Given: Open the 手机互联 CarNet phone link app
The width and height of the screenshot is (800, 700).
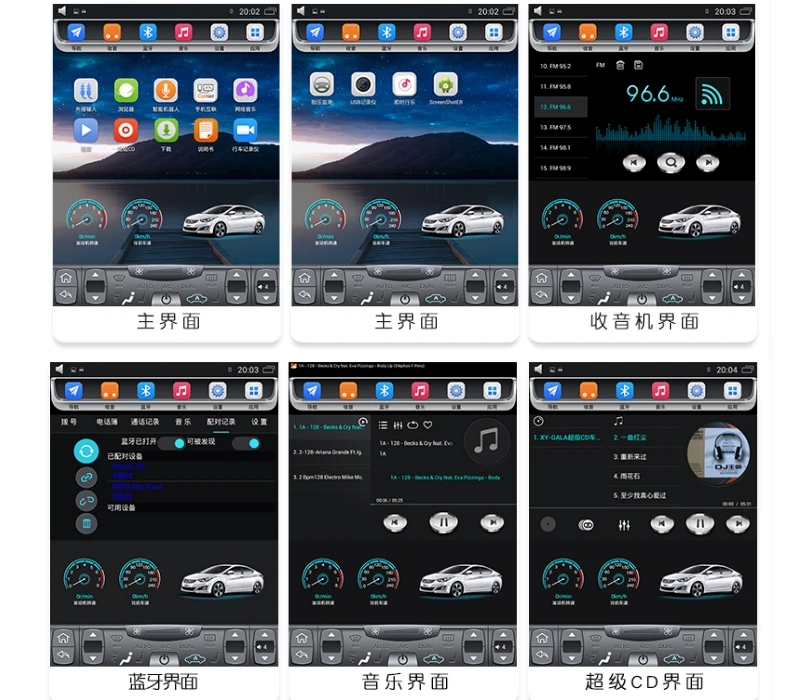Looking at the screenshot, I should pyautogui.click(x=206, y=91).
